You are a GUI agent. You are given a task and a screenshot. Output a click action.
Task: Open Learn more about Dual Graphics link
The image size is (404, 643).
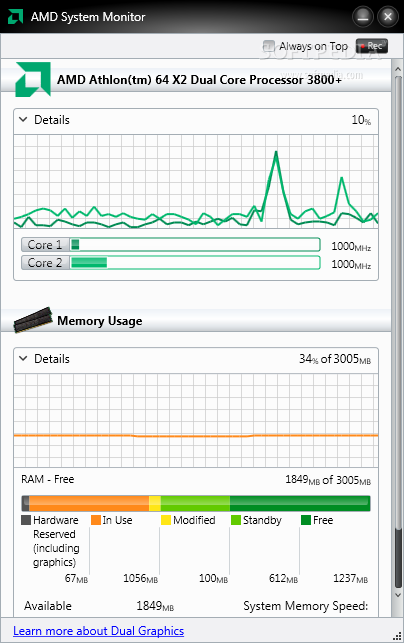[98, 631]
